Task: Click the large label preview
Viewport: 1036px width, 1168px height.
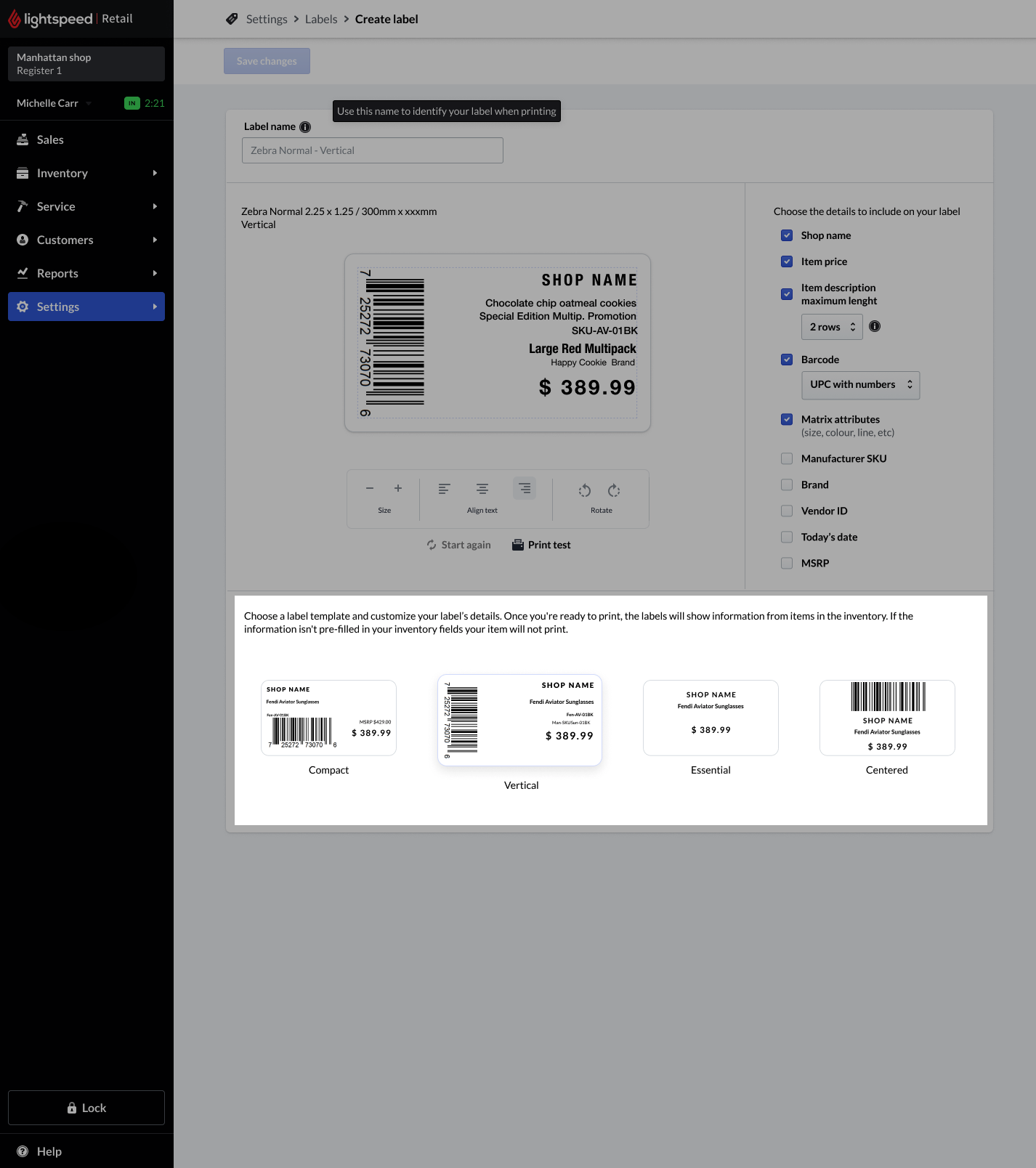Action: pyautogui.click(x=498, y=343)
